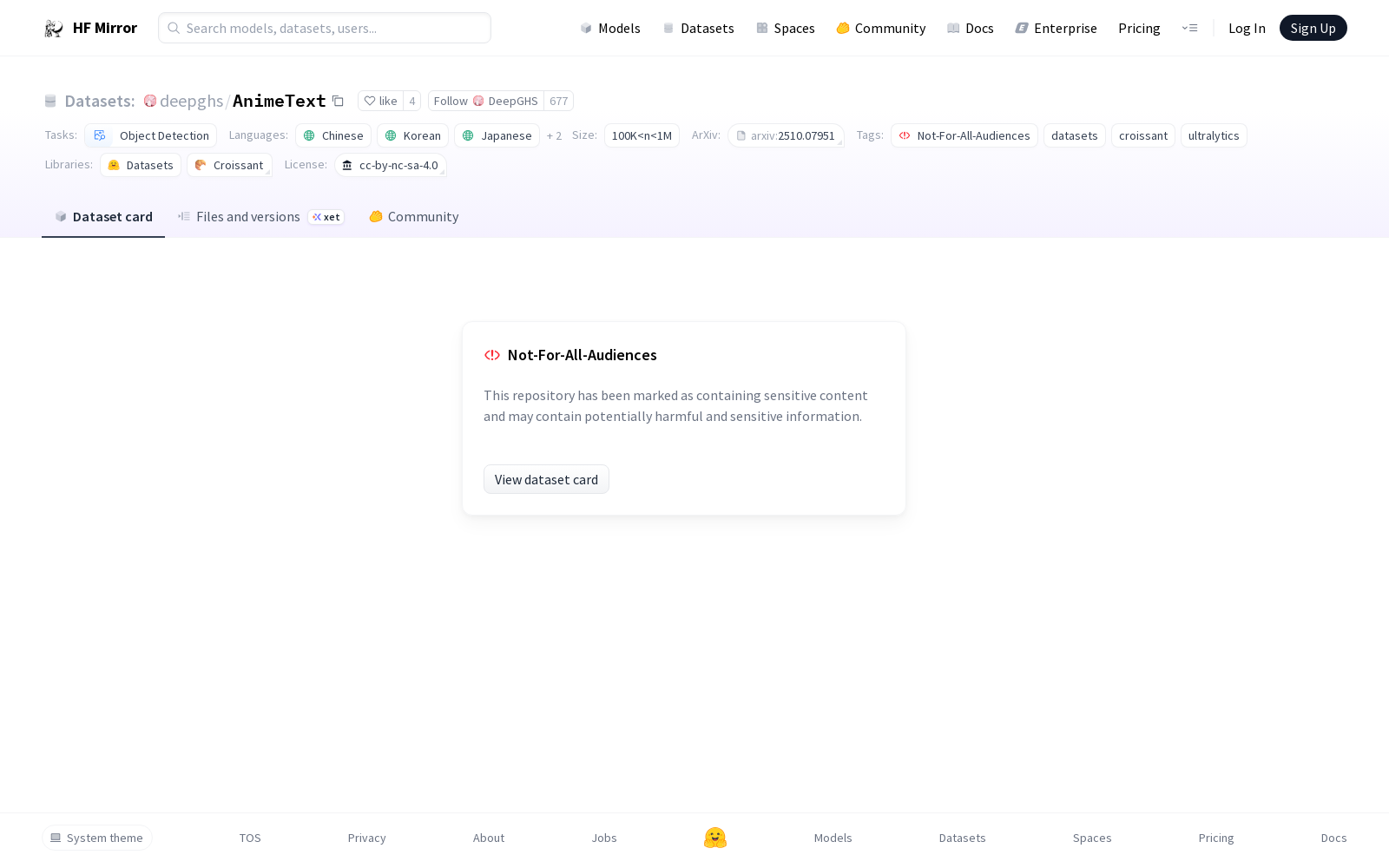Click the Object Detection task tag

(151, 135)
